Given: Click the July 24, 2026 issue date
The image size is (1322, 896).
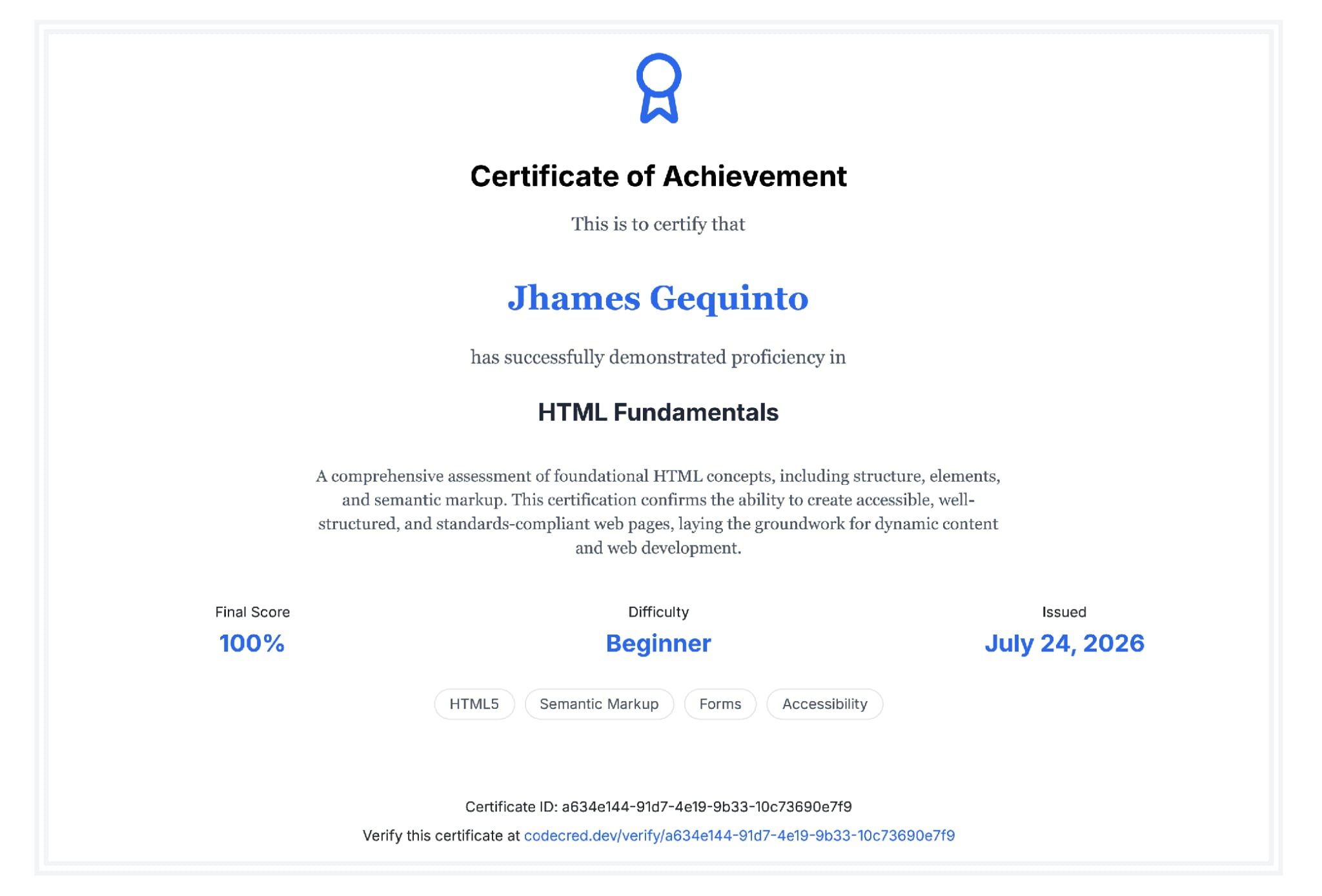Looking at the screenshot, I should point(1064,644).
